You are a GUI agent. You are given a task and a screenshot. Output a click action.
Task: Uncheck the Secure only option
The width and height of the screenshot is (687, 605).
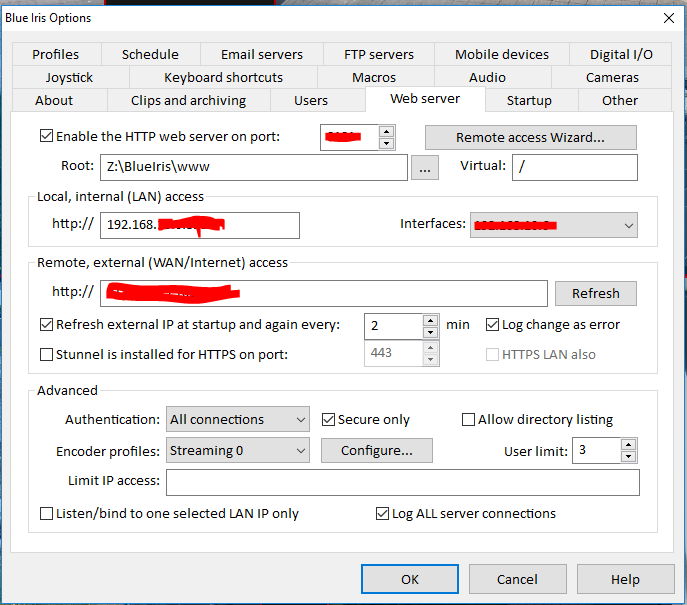click(x=328, y=420)
